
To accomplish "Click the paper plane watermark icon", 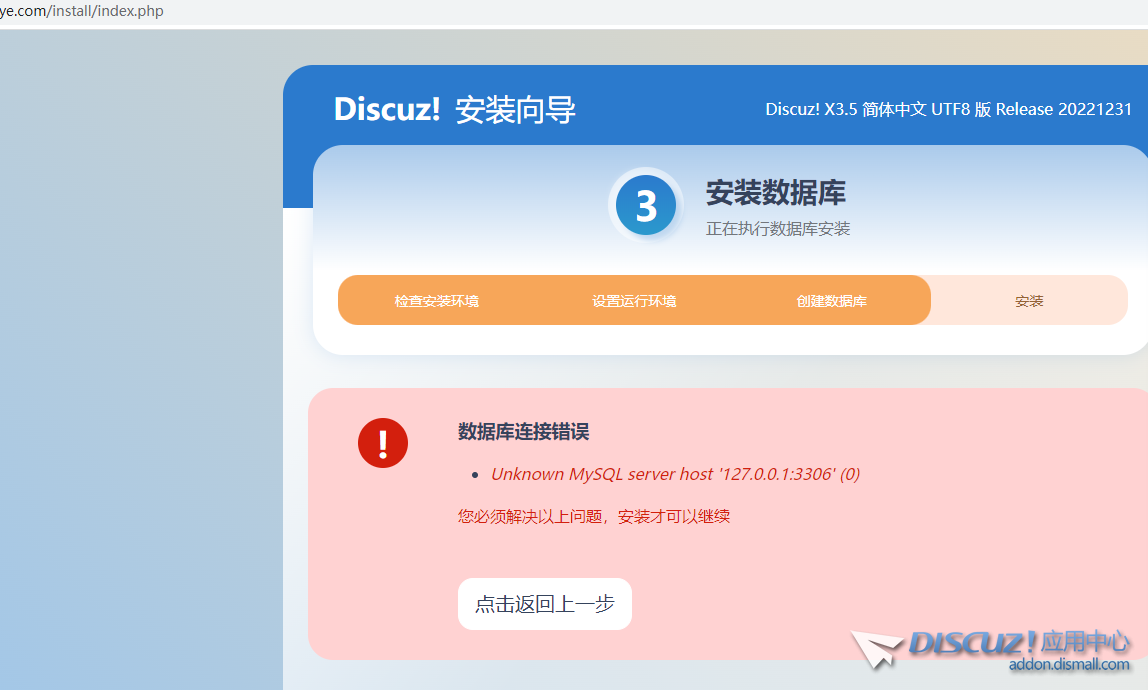I will click(877, 648).
